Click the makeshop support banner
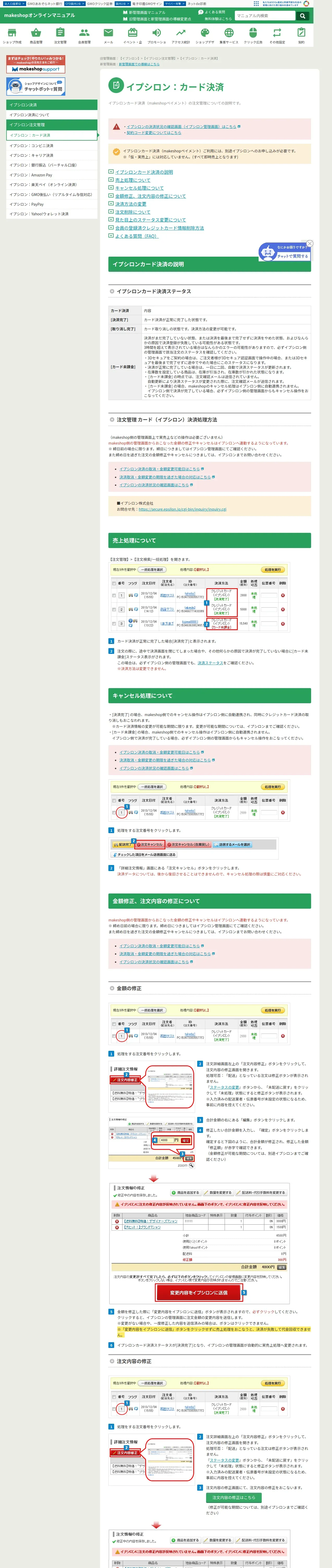 (x=36, y=65)
